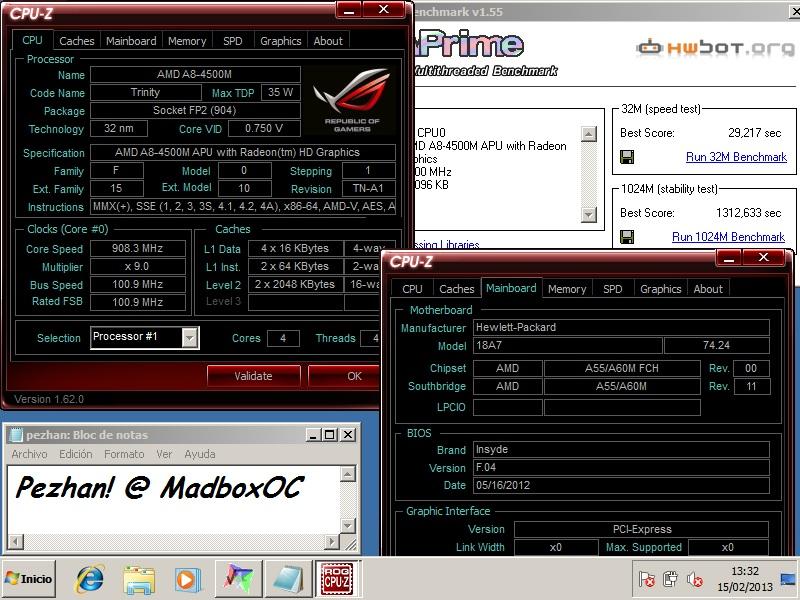
Task: Click the motherboard Model value 18A7
Action: [568, 345]
